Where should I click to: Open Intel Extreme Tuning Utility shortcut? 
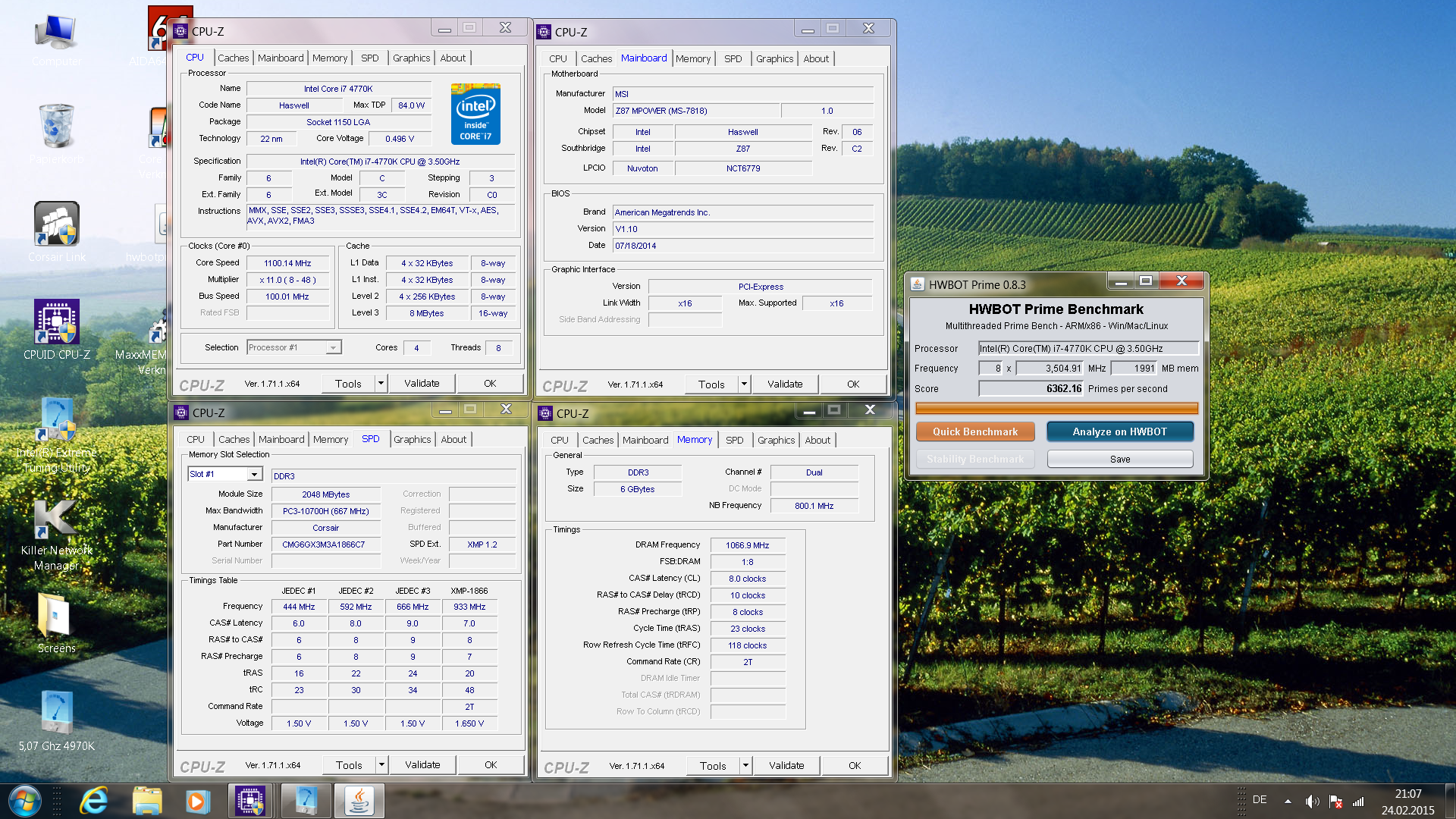point(57,435)
